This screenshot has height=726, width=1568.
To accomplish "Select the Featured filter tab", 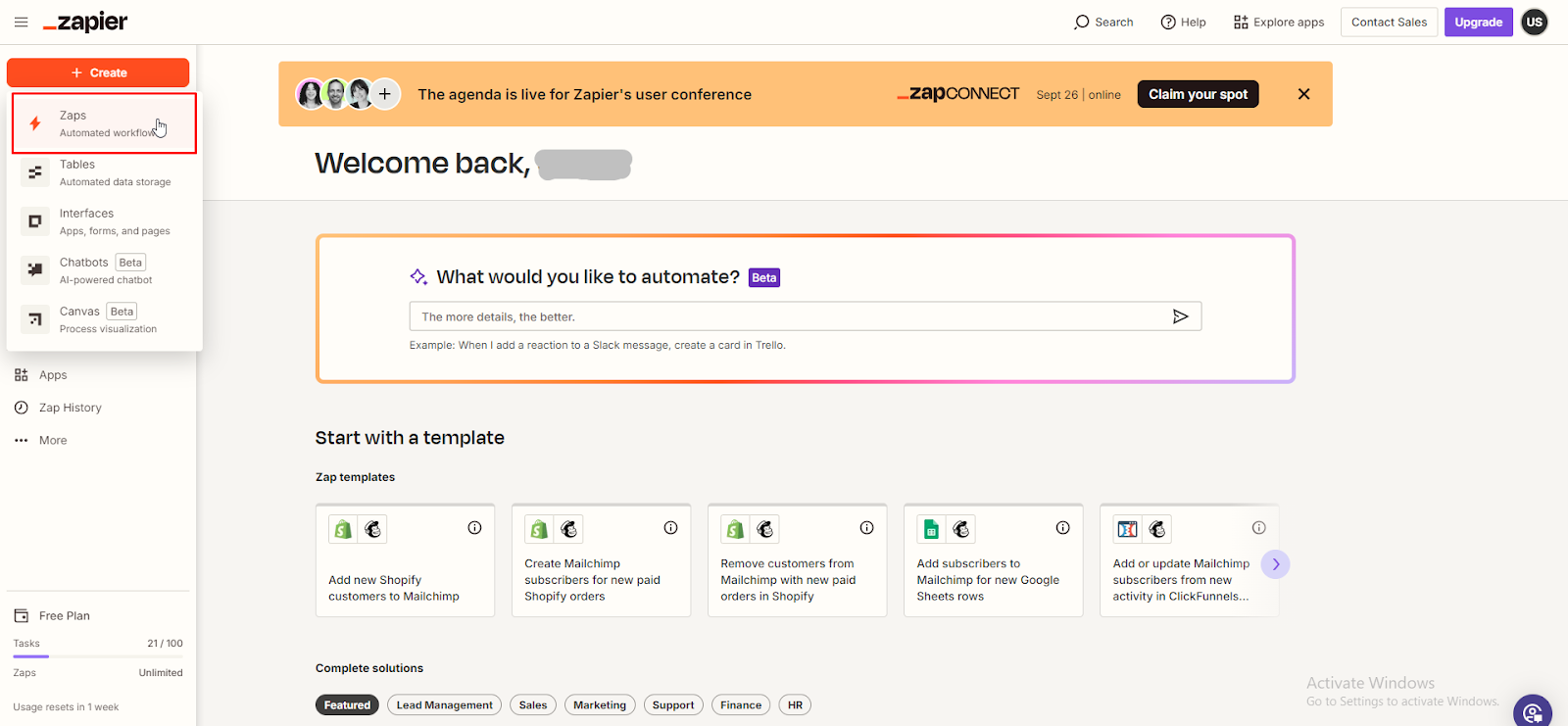I will click(347, 705).
